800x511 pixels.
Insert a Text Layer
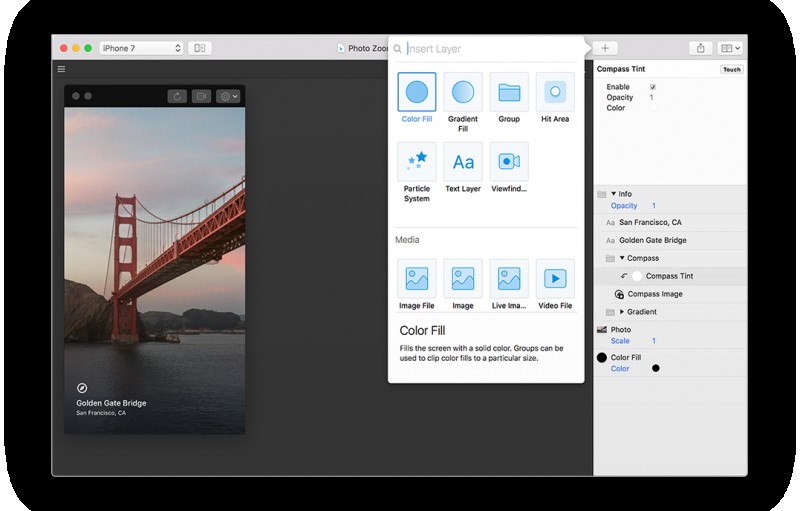463,161
